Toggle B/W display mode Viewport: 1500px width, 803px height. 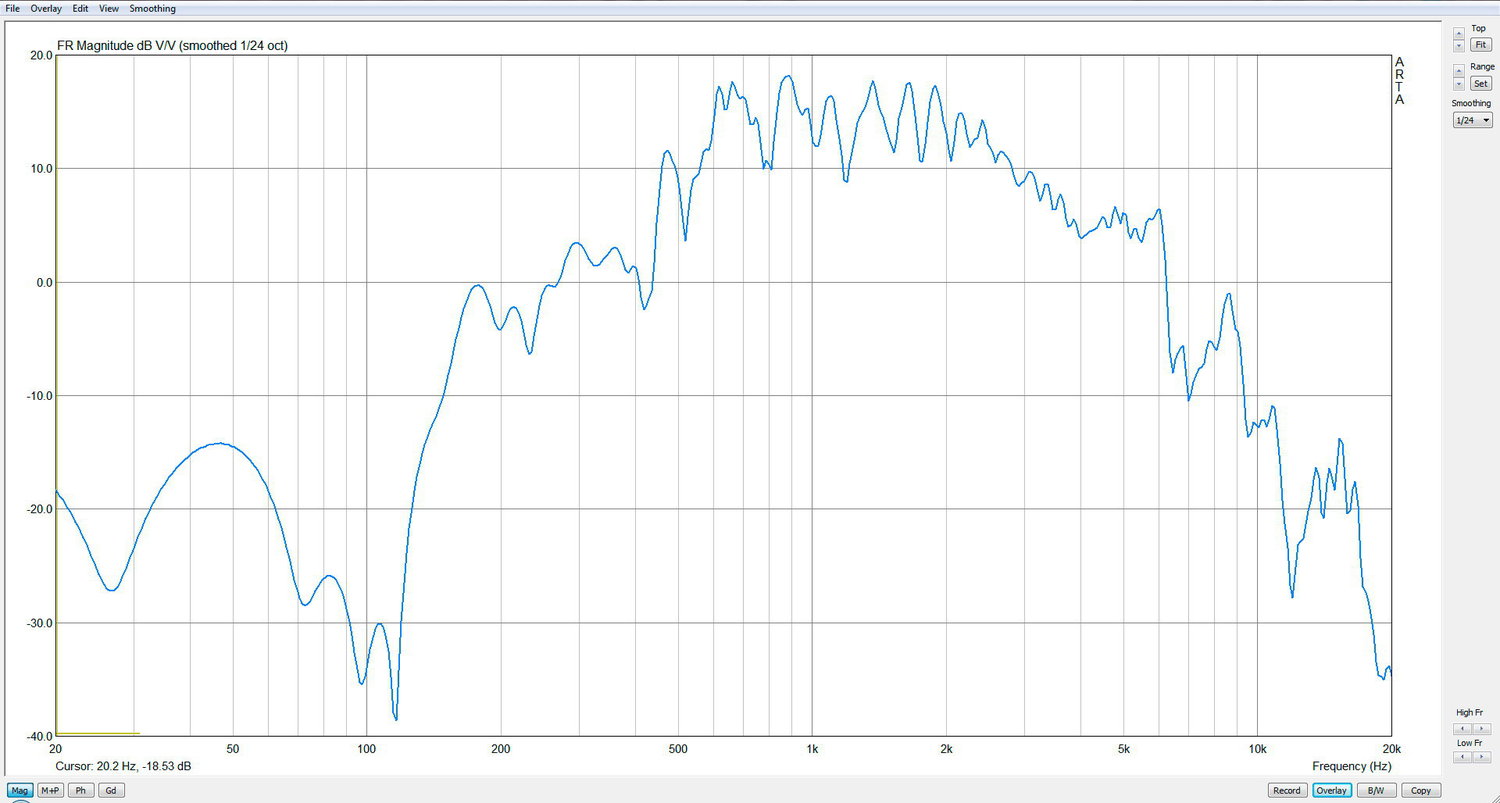pyautogui.click(x=1376, y=790)
